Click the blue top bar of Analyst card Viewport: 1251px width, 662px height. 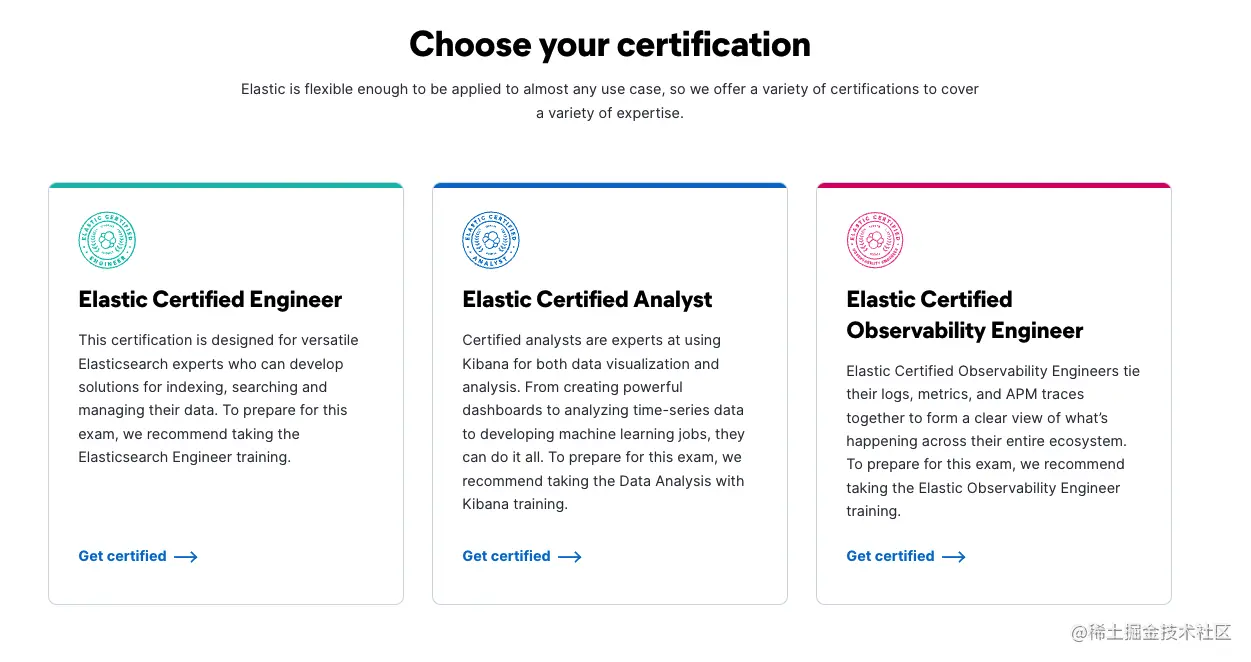tap(610, 185)
